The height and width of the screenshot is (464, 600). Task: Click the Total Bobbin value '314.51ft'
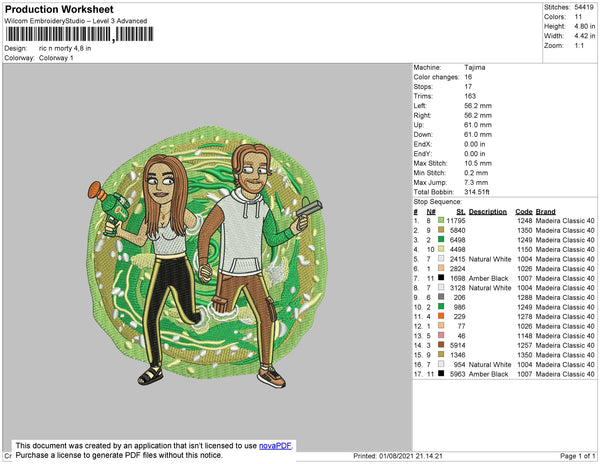(x=477, y=192)
